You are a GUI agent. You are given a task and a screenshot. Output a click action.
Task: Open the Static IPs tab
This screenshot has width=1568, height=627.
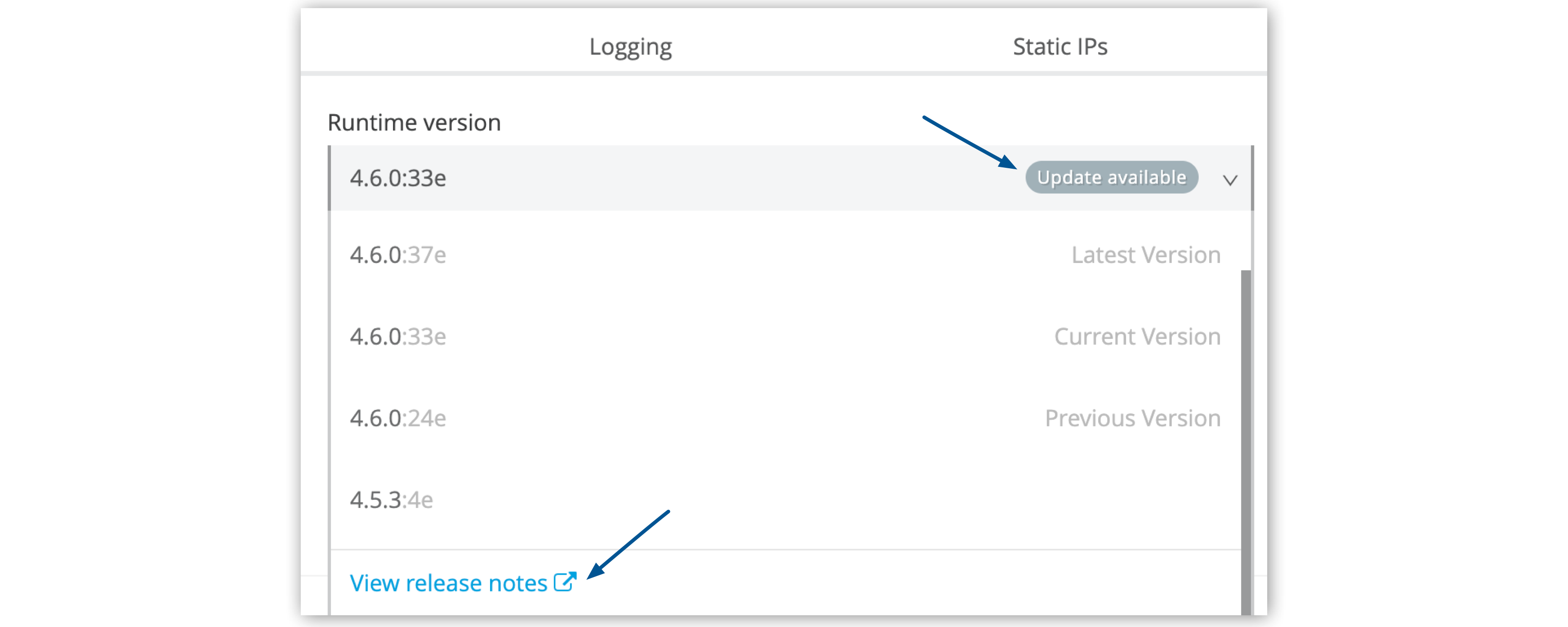pos(1059,46)
